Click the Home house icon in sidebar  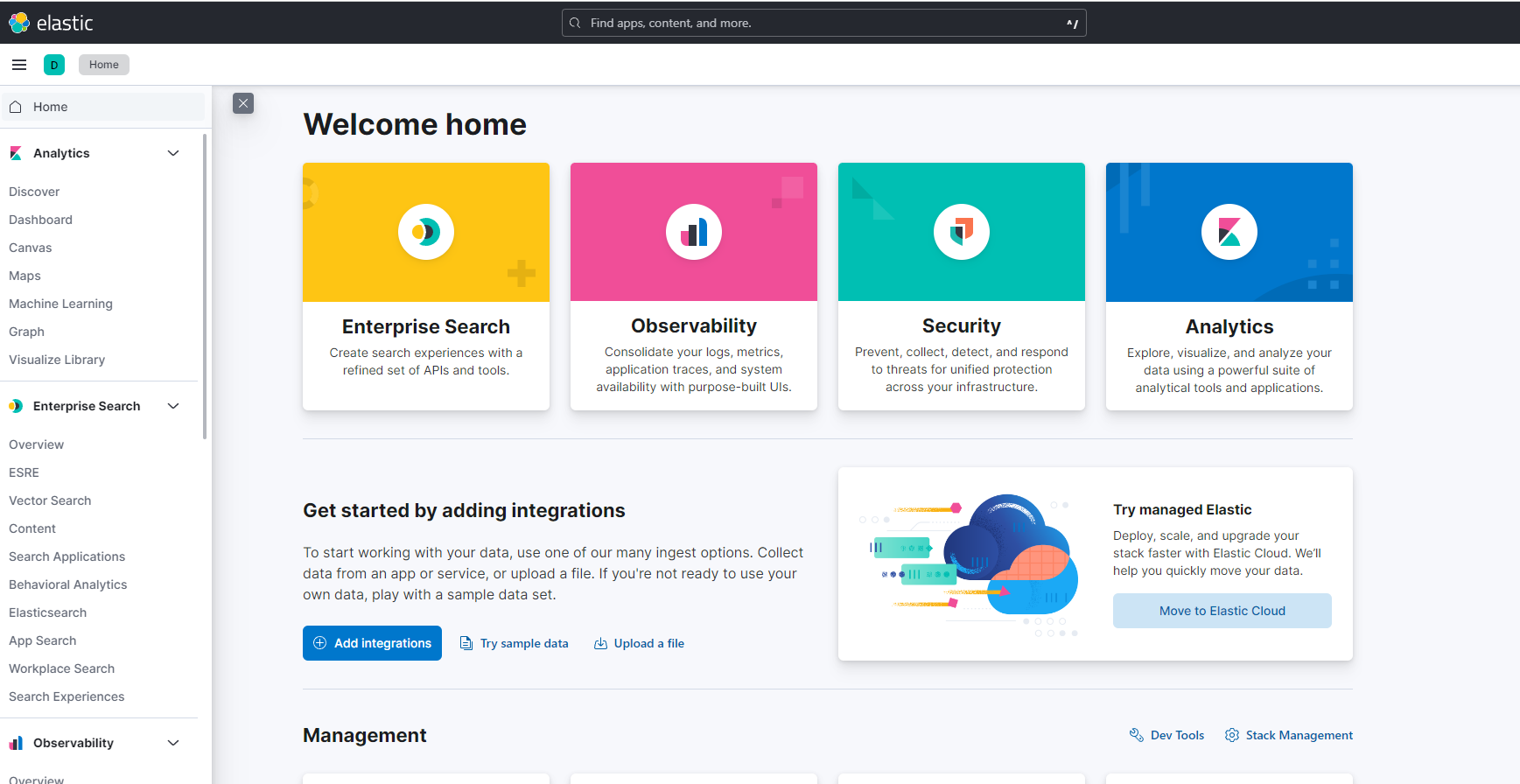click(x=15, y=107)
